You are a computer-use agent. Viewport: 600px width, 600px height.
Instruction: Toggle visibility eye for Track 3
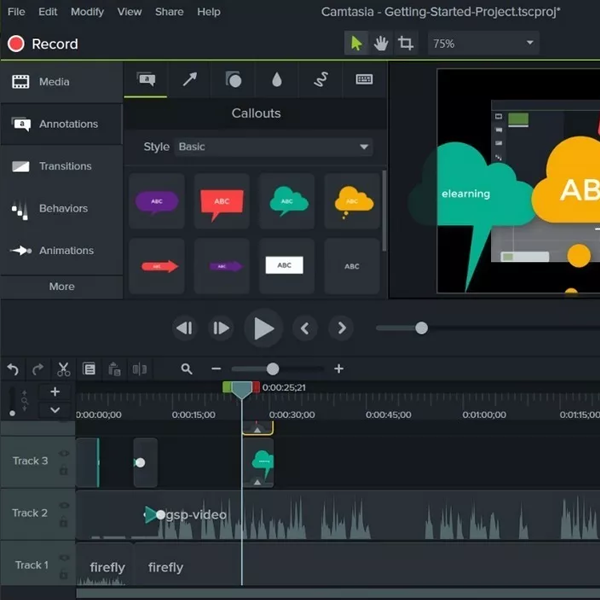(x=64, y=454)
